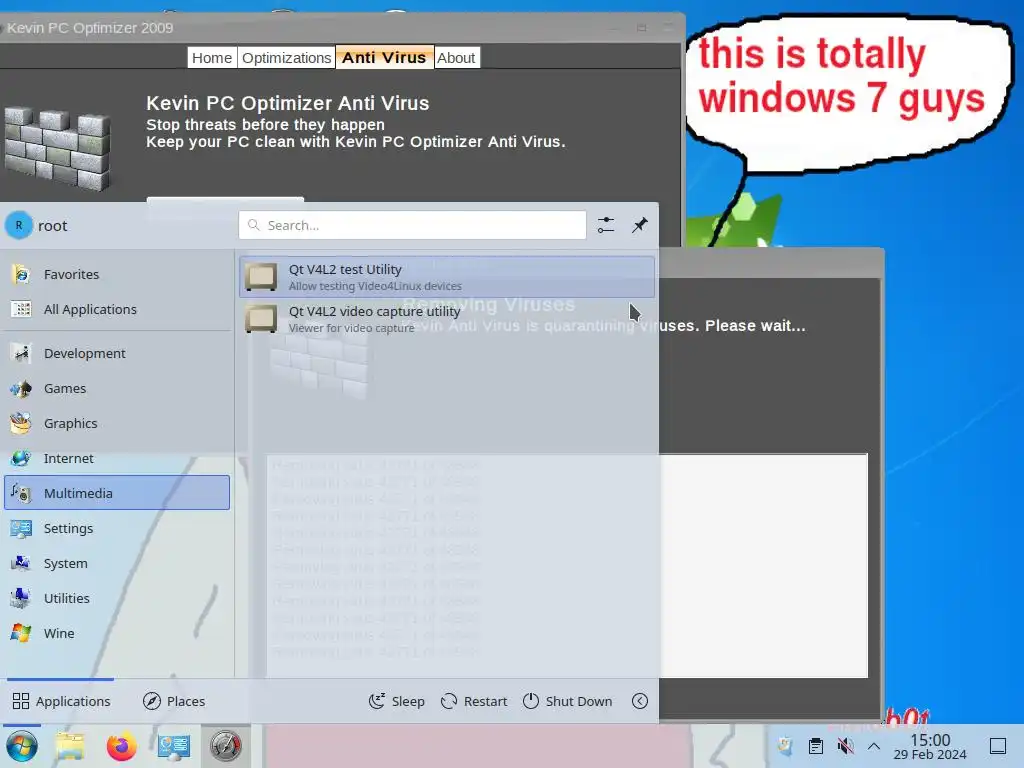The height and width of the screenshot is (768, 1024).
Task: Expand more session options arrow
Action: [640, 701]
